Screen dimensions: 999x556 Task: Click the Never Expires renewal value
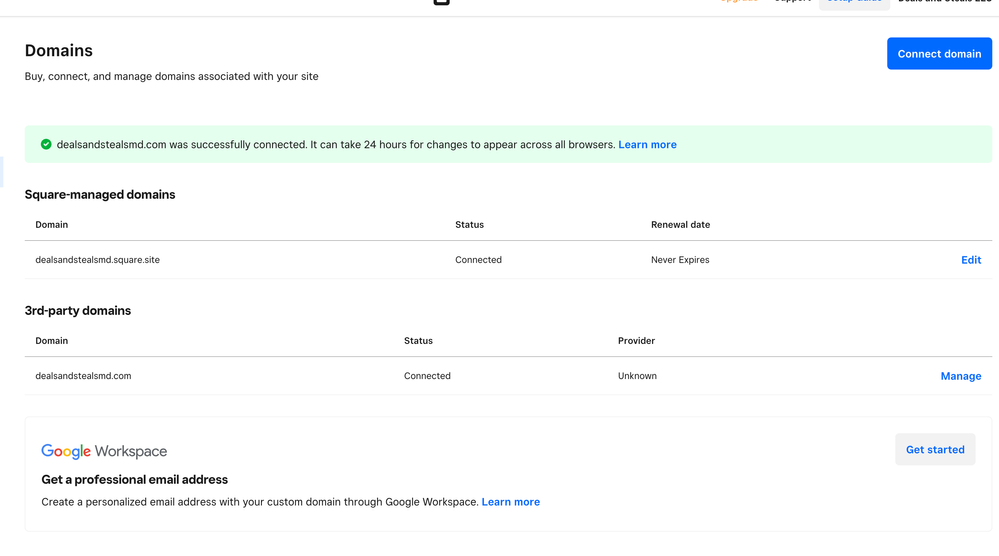[680, 260]
